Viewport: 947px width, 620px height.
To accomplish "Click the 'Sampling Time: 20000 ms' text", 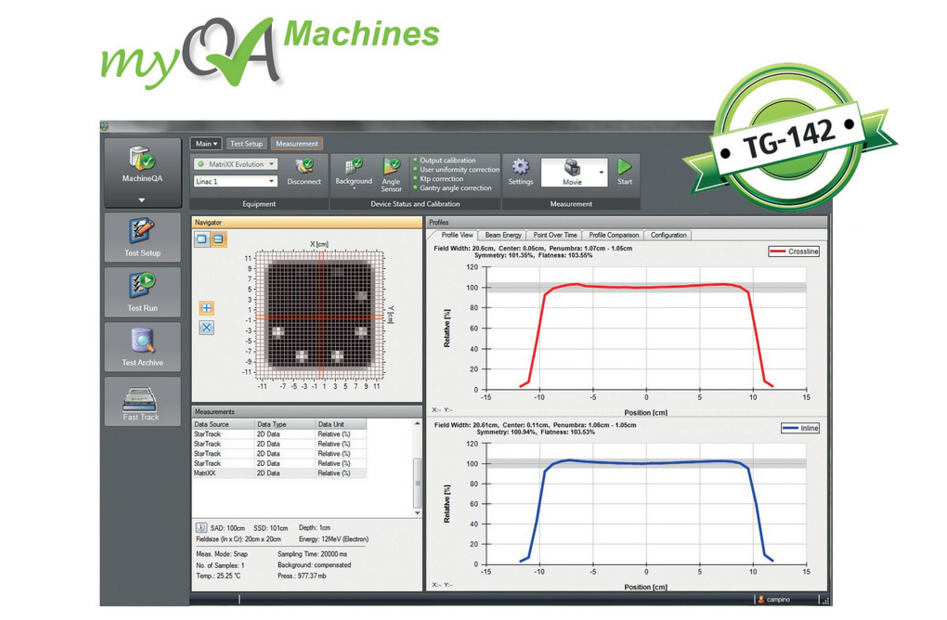I will 312,554.
